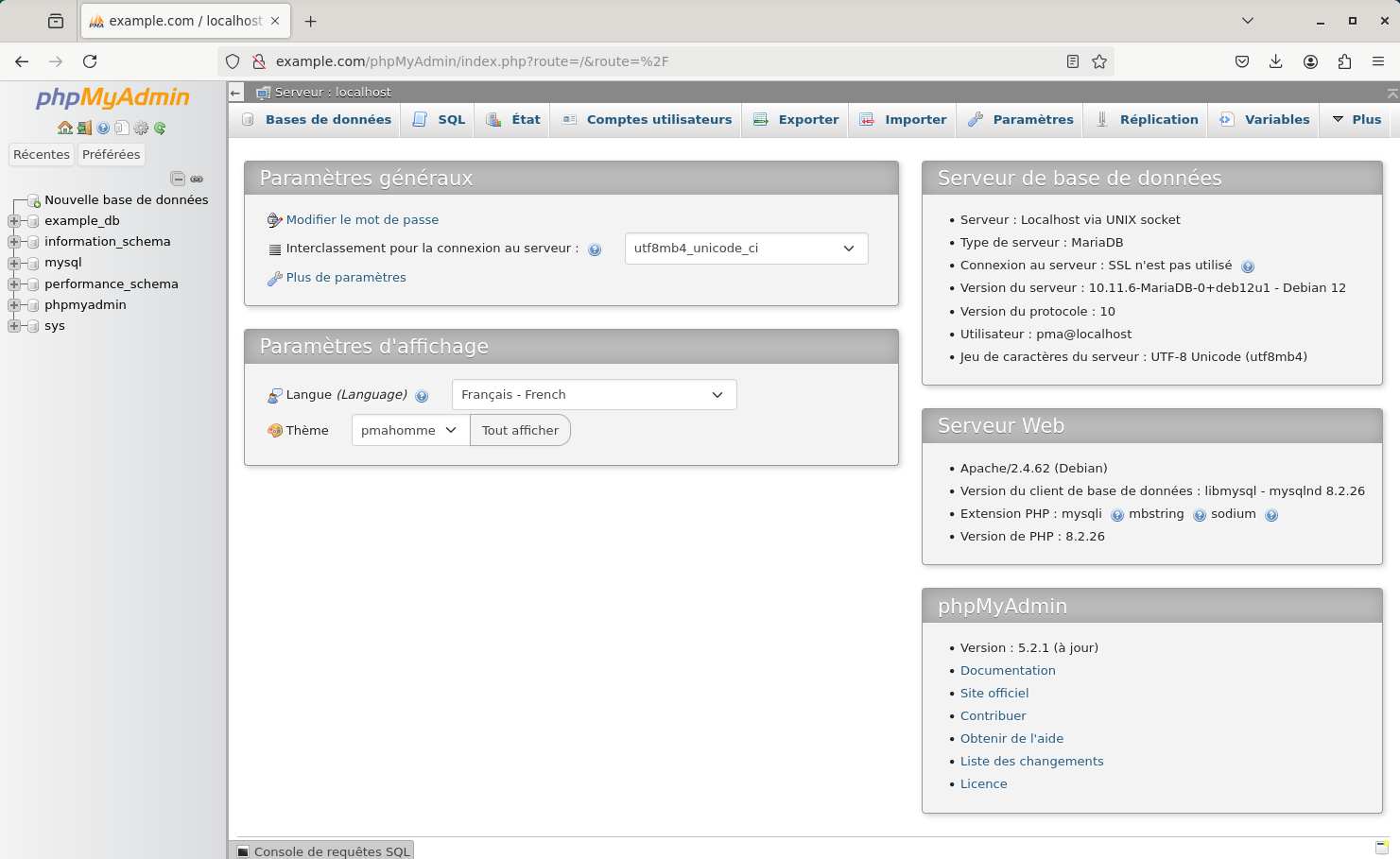Click the server icon in the breadcrumb

pyautogui.click(x=264, y=93)
